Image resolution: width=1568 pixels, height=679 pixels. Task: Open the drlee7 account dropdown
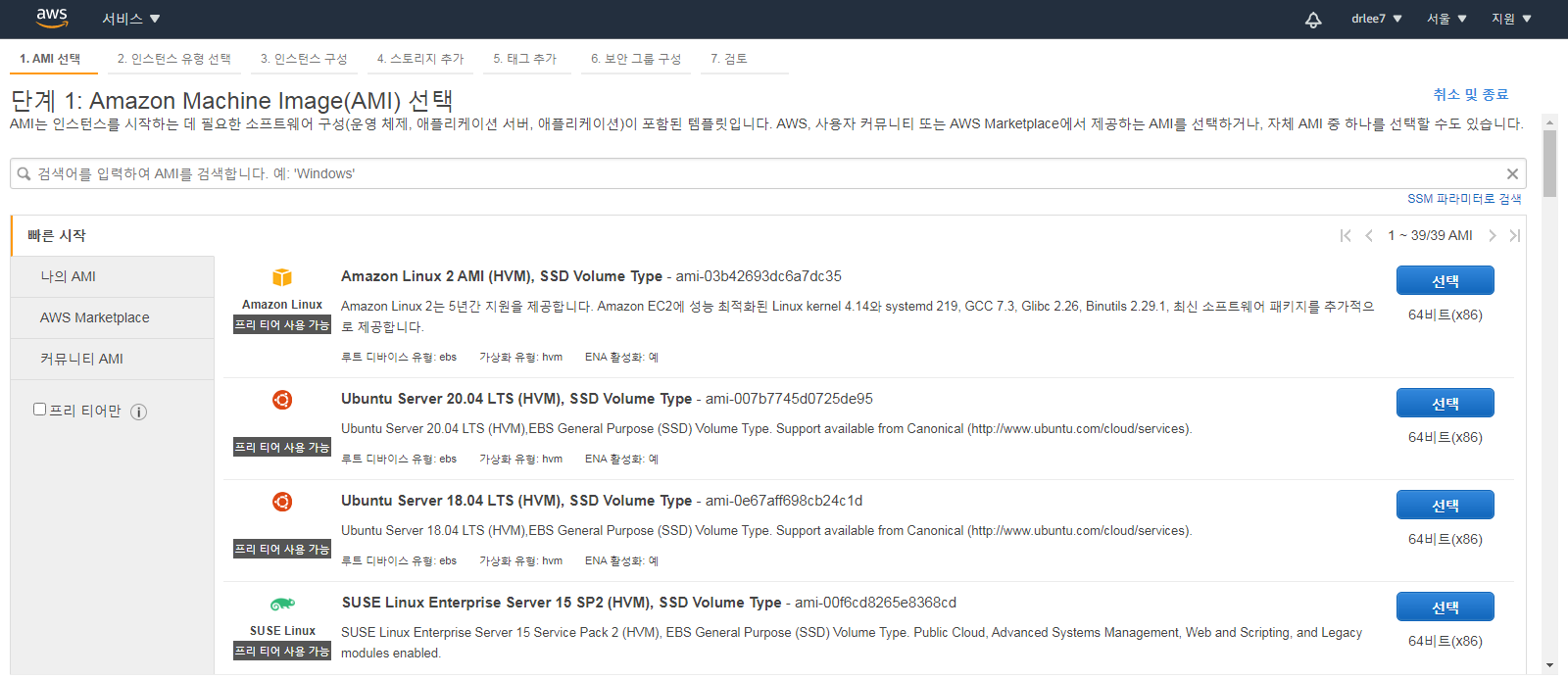(x=1376, y=19)
